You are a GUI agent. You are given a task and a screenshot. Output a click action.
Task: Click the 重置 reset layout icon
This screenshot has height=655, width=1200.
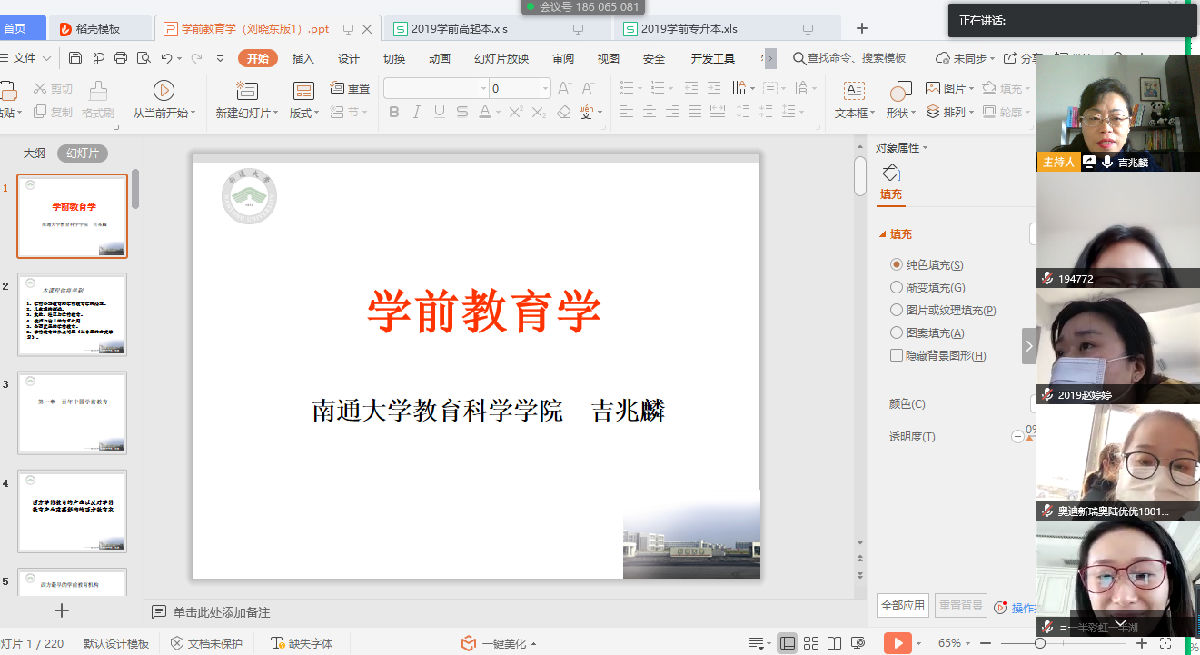[x=351, y=89]
